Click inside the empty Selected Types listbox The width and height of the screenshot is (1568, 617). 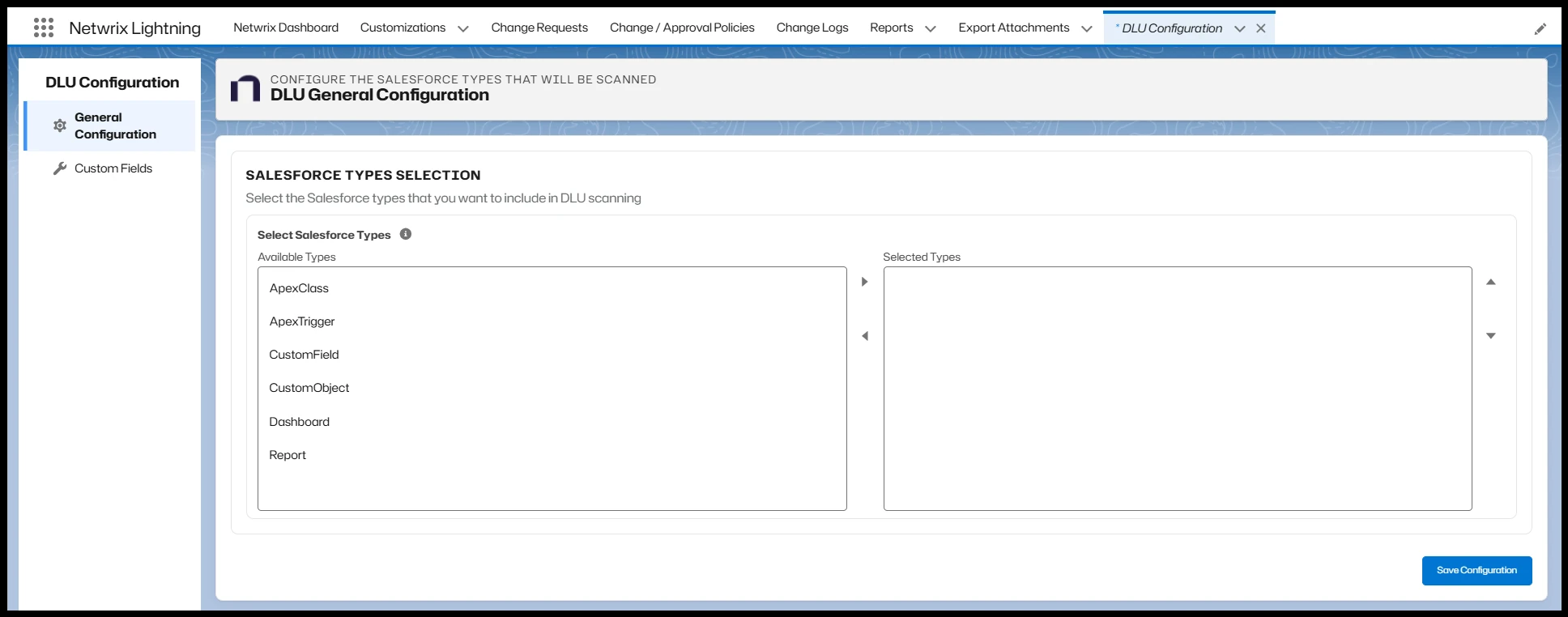(1178, 389)
